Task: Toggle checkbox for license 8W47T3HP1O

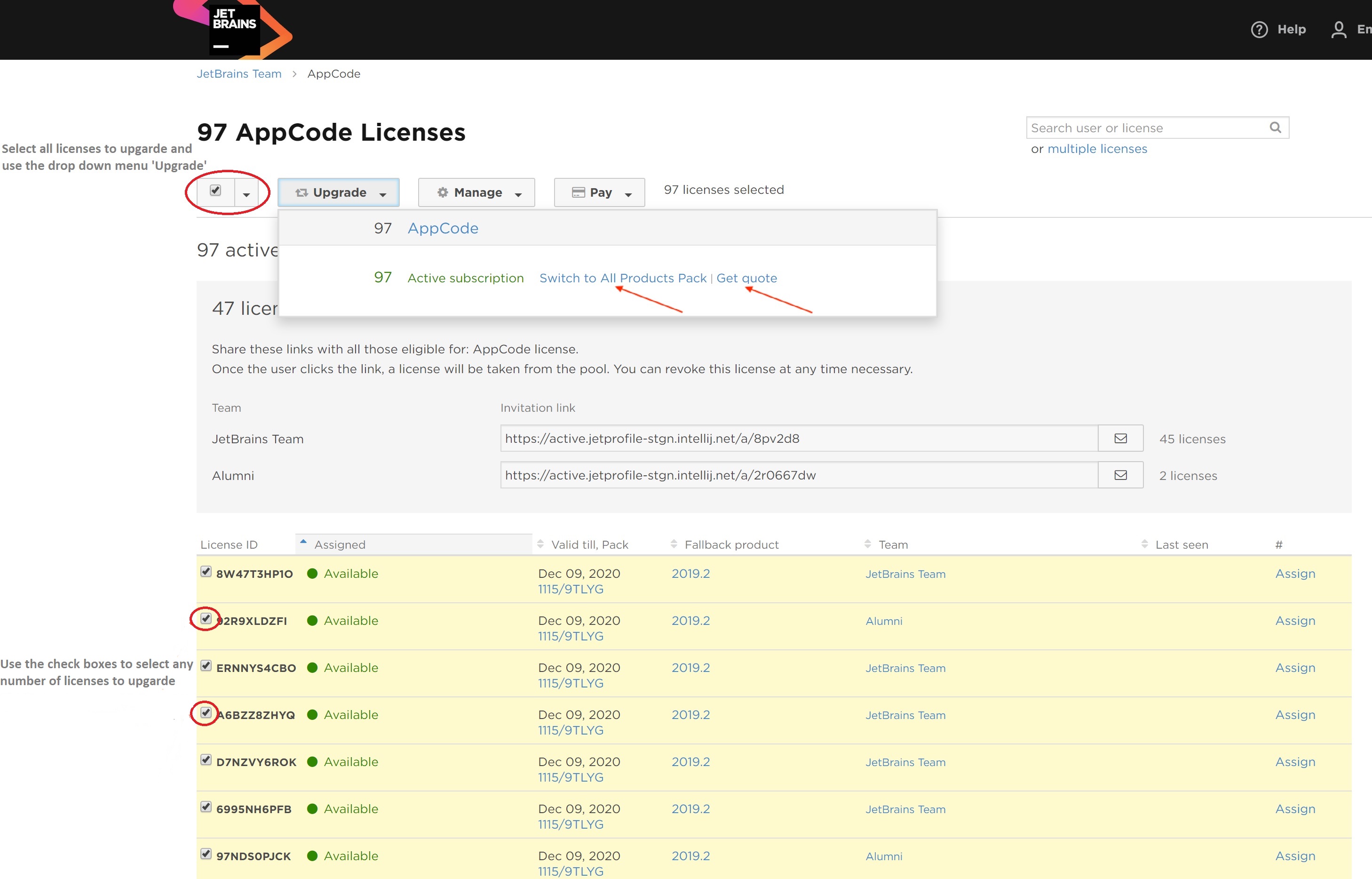Action: point(206,573)
